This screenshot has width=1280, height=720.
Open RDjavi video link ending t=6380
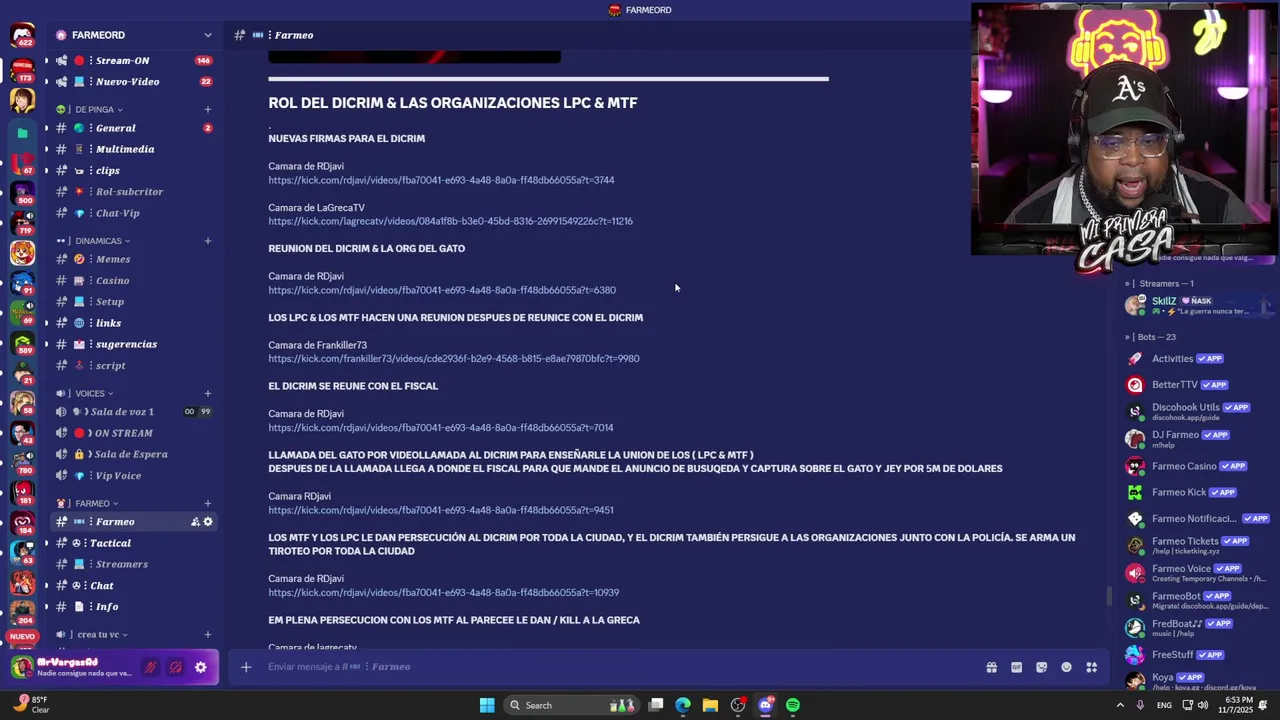[x=442, y=290]
